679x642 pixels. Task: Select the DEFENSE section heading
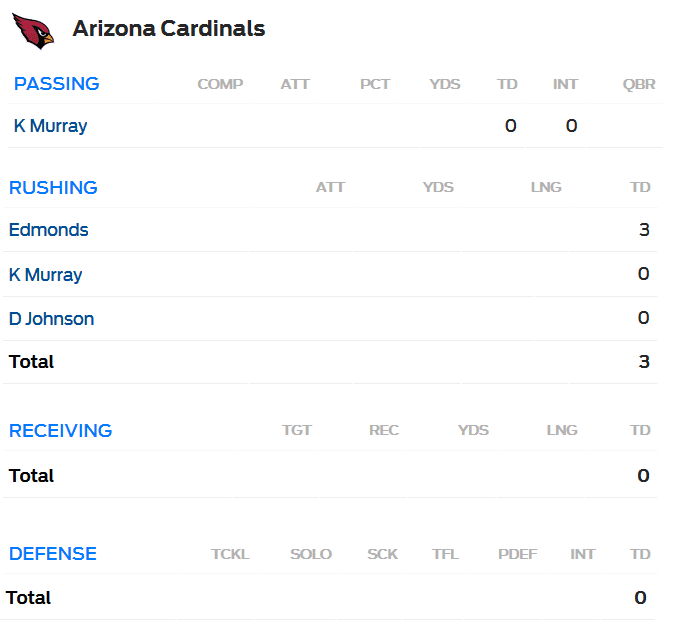point(53,554)
